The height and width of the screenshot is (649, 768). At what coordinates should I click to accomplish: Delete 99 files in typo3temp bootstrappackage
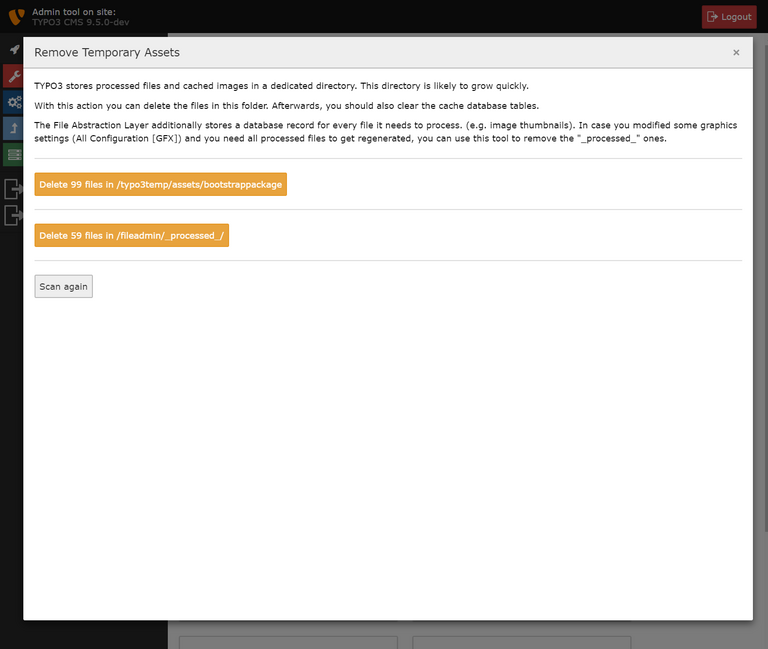161,184
